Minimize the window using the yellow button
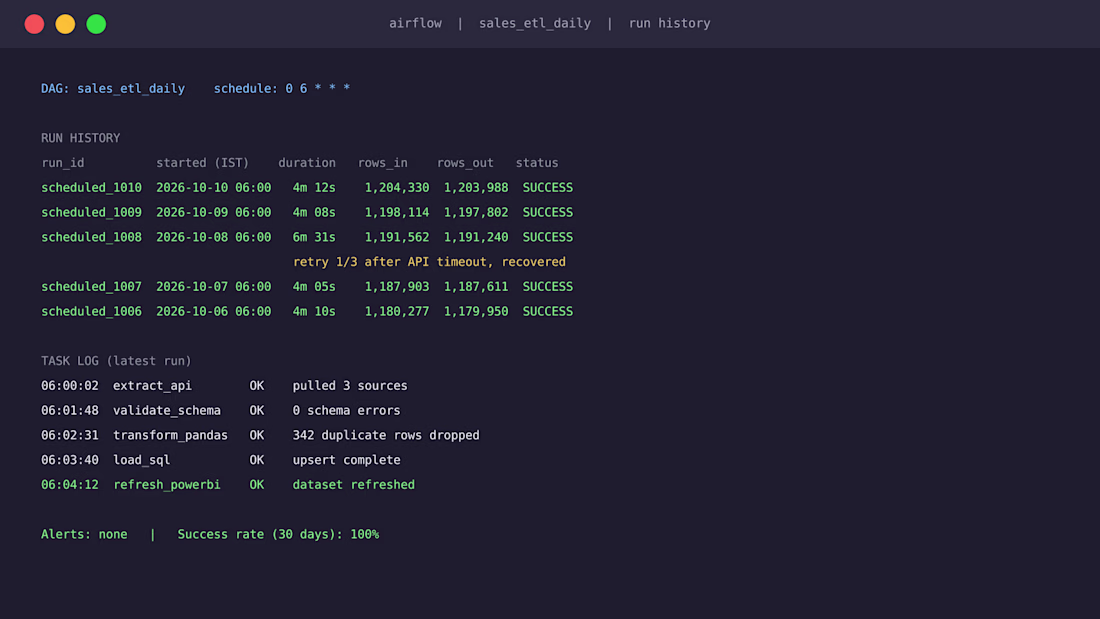 [x=65, y=24]
